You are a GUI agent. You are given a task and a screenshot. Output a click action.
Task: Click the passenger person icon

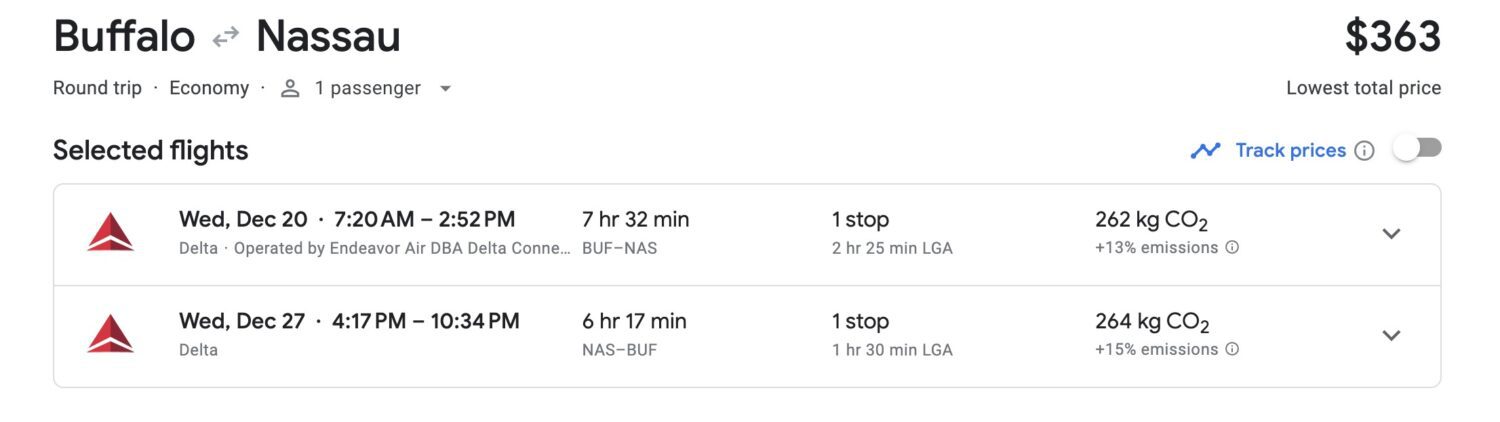coord(290,88)
